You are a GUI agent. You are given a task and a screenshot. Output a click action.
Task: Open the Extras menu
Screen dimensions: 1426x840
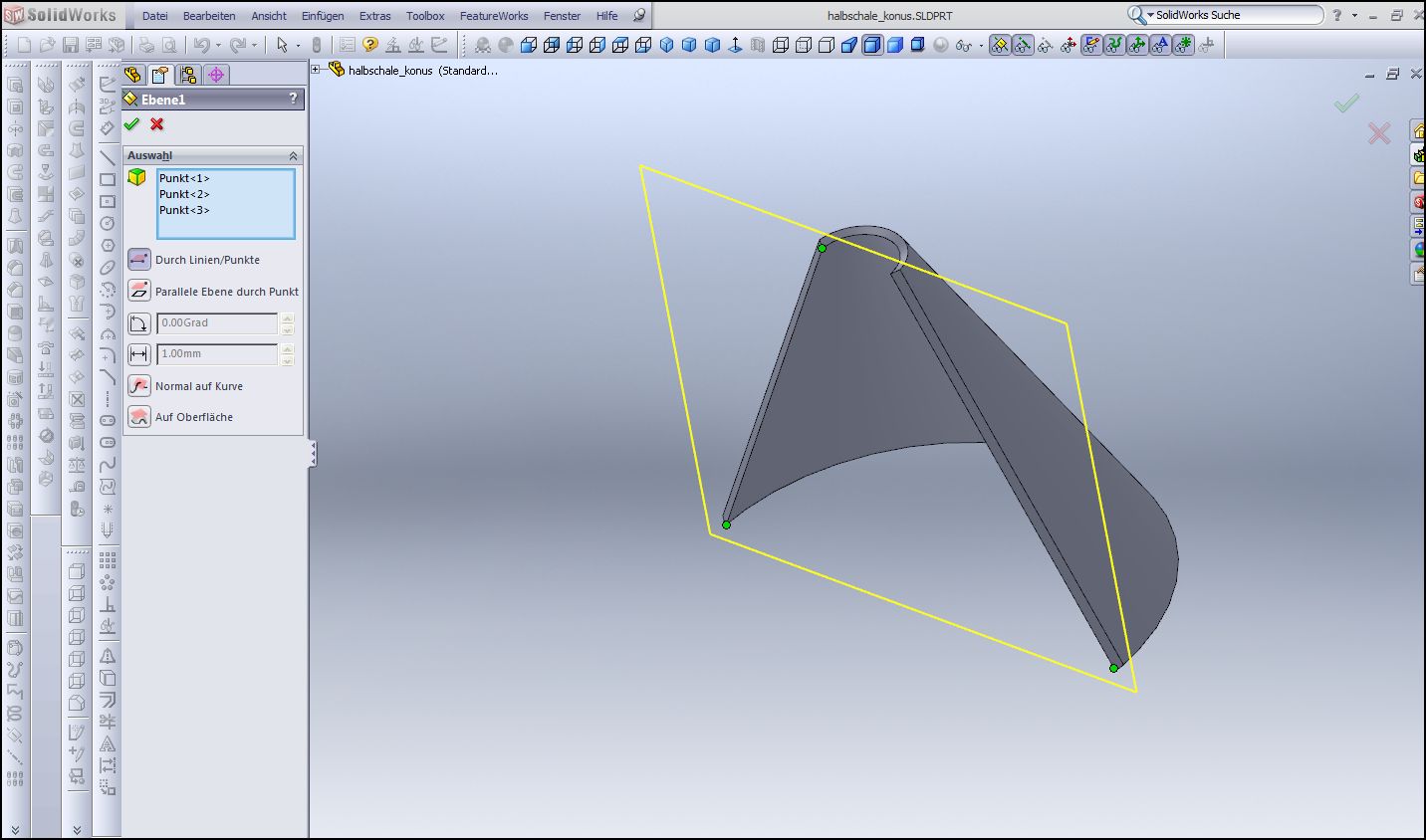tap(374, 16)
